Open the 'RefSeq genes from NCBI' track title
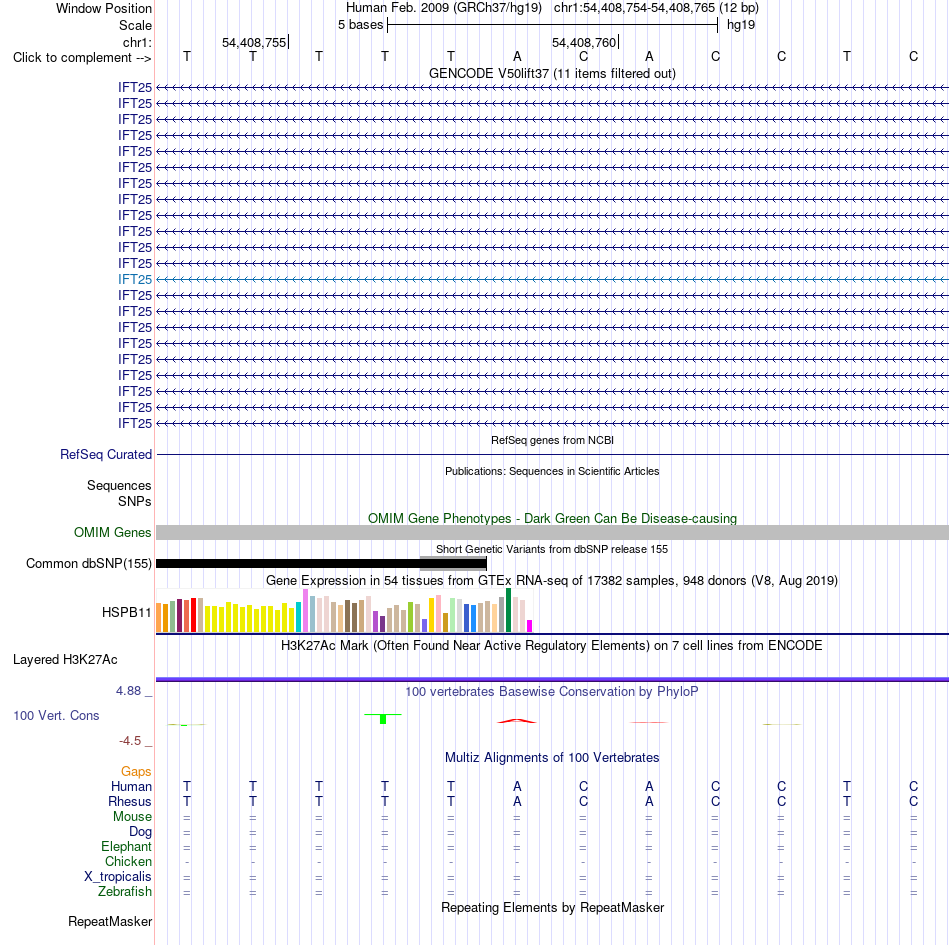 click(552, 440)
